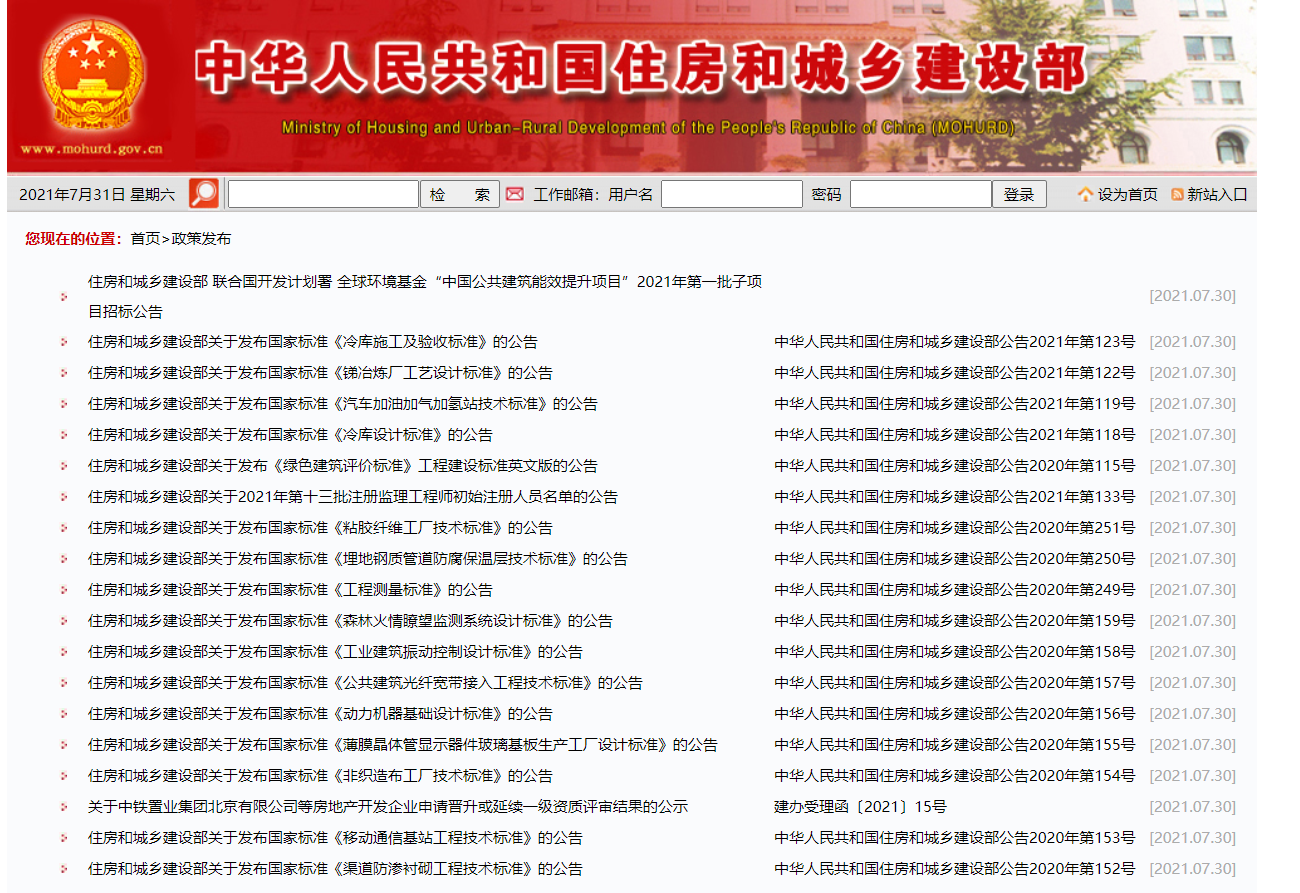1300x893 pixels.
Task: Open the 汽车加油加气加氢站技术标准 announcement
Action: tap(342, 404)
